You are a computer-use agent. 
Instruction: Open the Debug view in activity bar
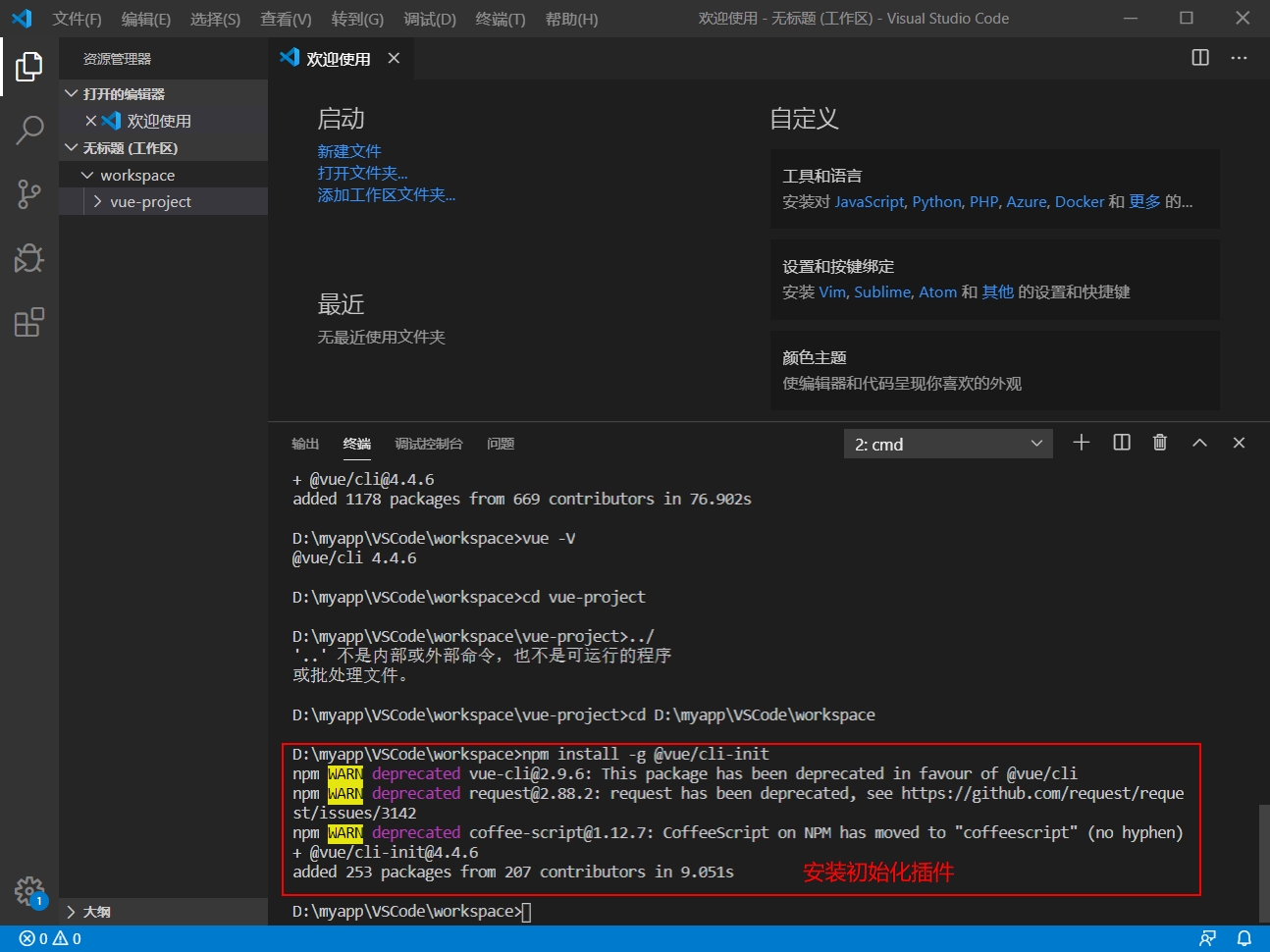tap(29, 258)
